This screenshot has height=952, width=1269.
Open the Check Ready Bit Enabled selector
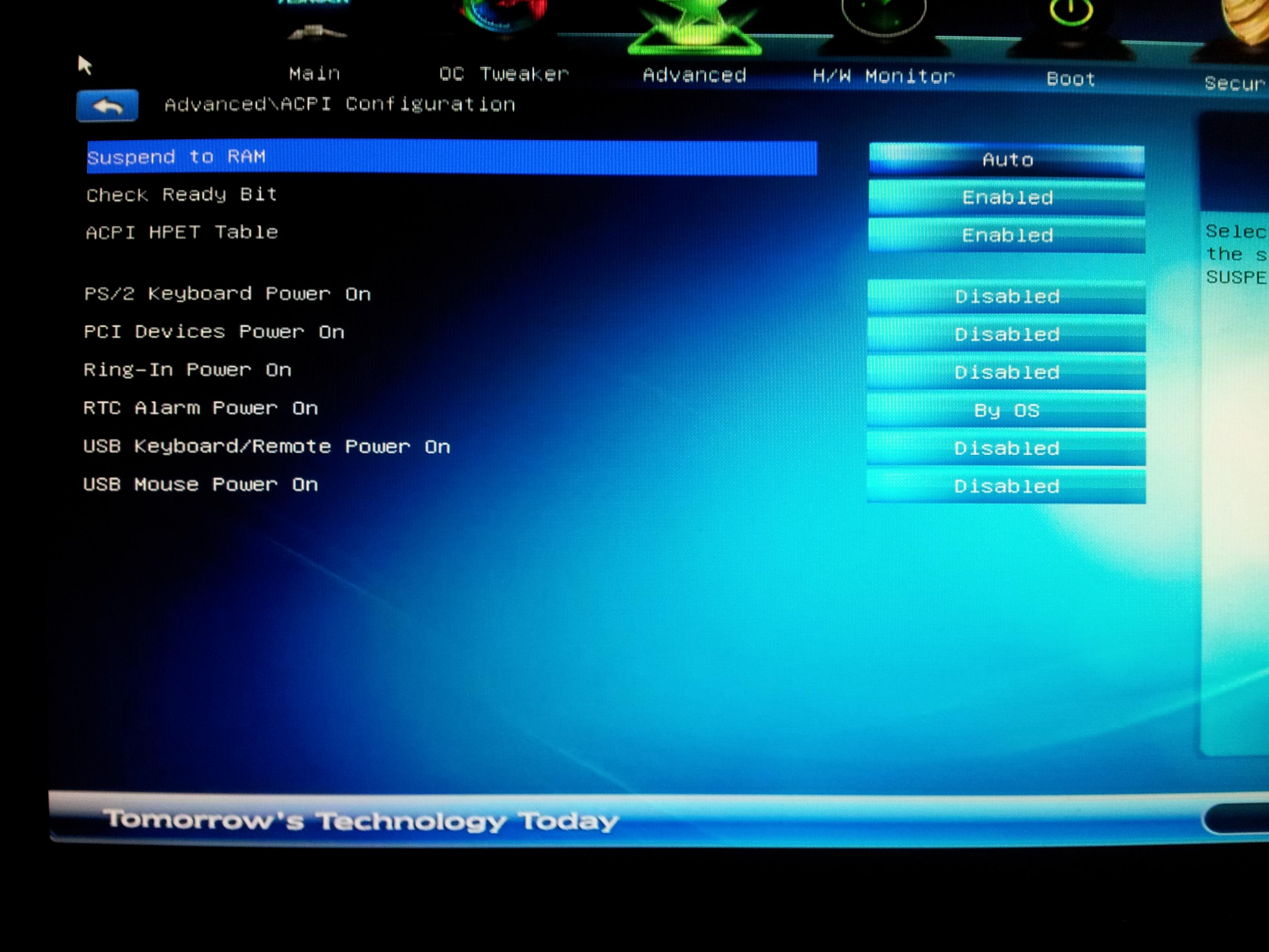[x=1007, y=197]
